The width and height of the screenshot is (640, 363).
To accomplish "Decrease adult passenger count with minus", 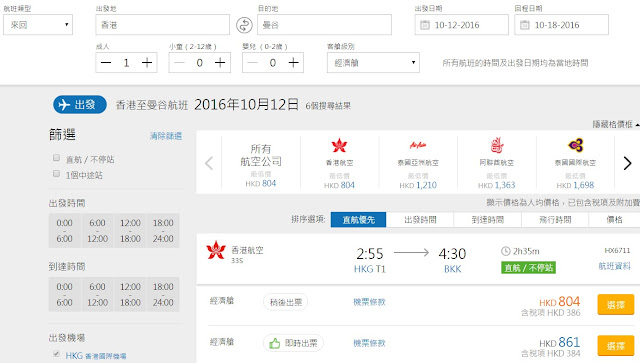I will [106, 62].
